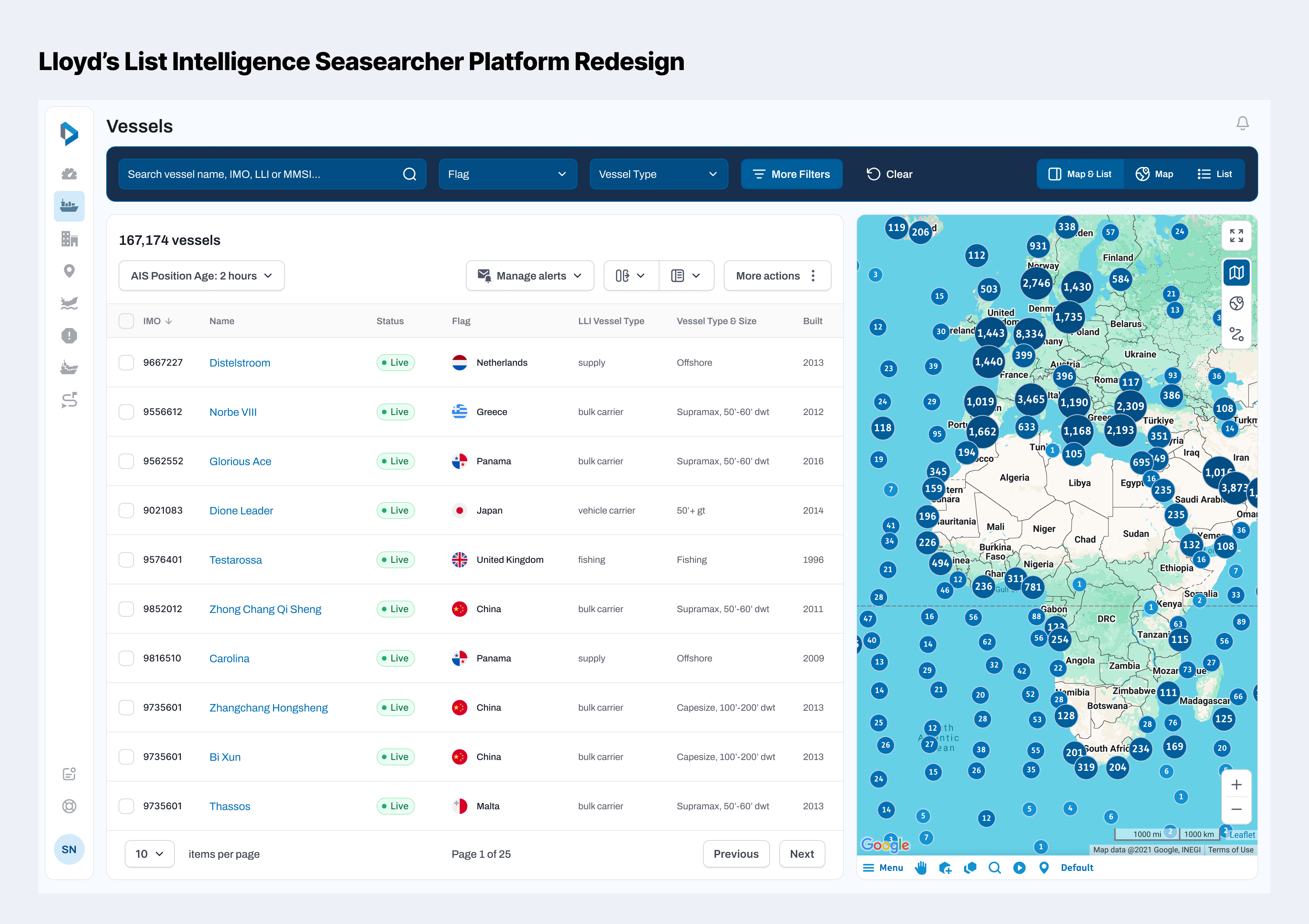Screen dimensions: 1309x924
Task: Open the location pin sidebar icon
Action: 69,271
